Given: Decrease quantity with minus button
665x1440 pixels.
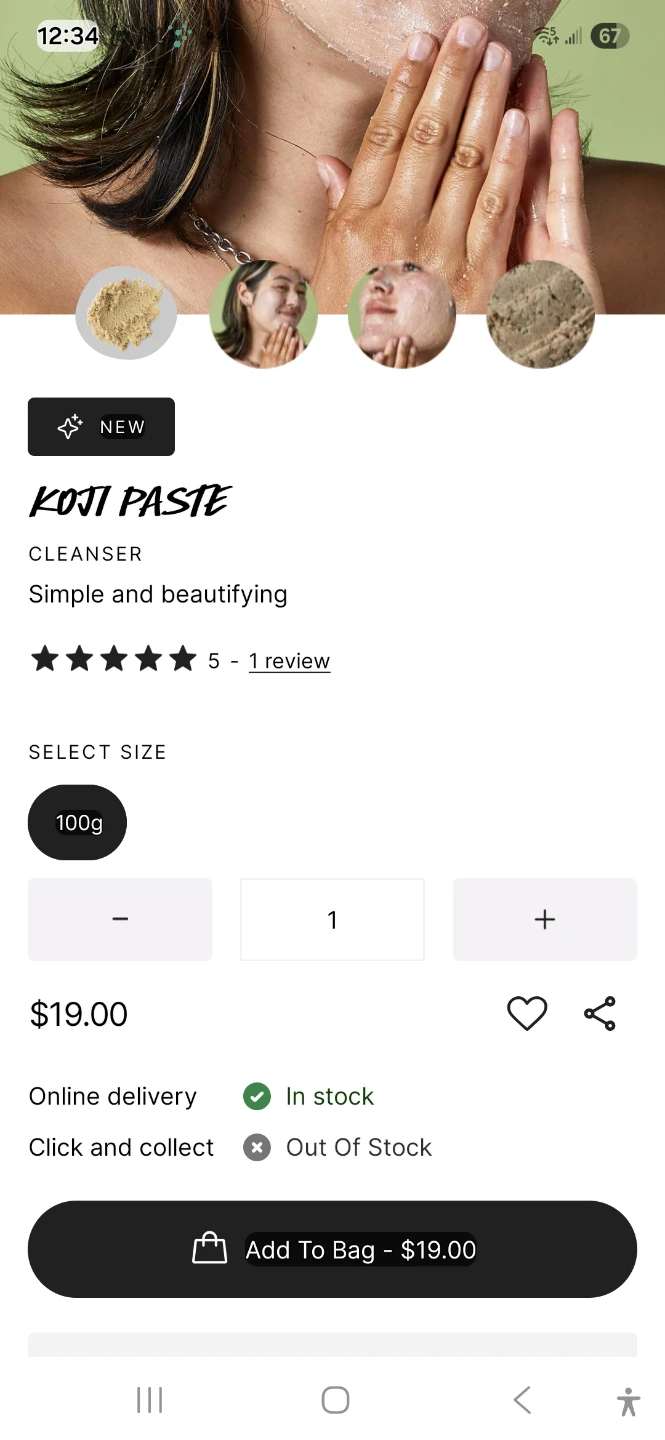Looking at the screenshot, I should [120, 919].
